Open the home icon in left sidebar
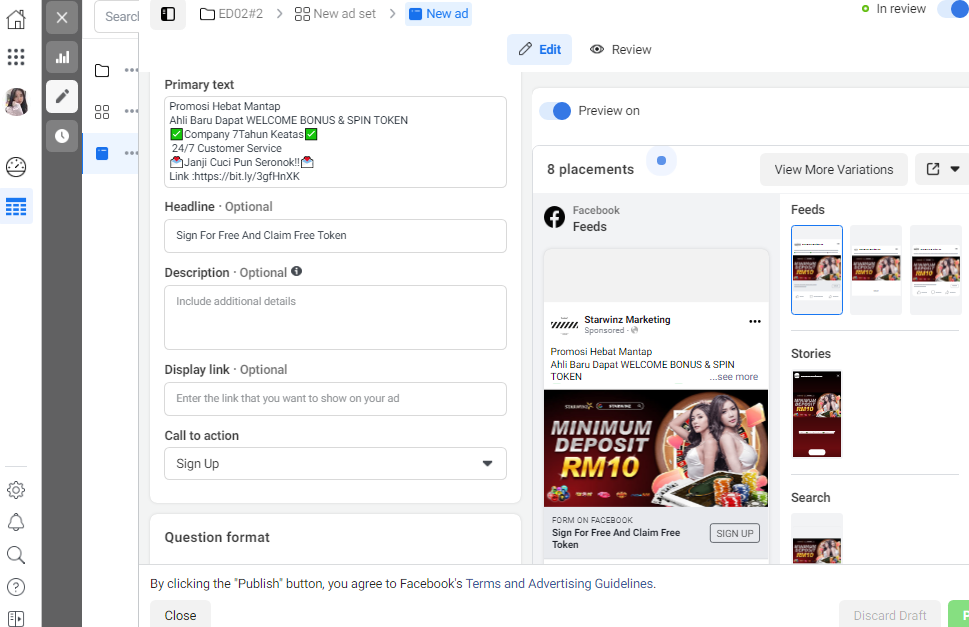The height and width of the screenshot is (627, 969). [x=16, y=19]
